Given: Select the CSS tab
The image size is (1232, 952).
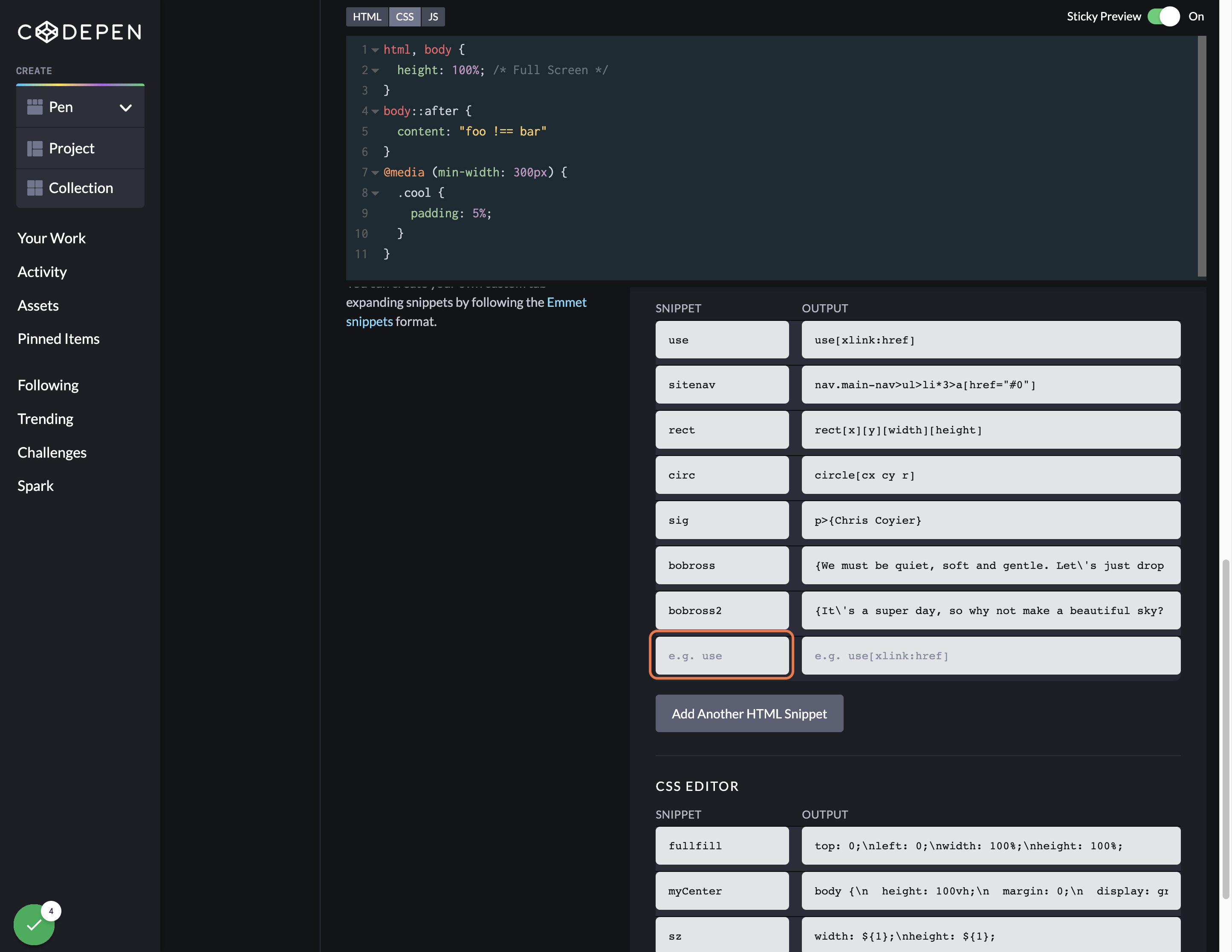Looking at the screenshot, I should point(405,16).
